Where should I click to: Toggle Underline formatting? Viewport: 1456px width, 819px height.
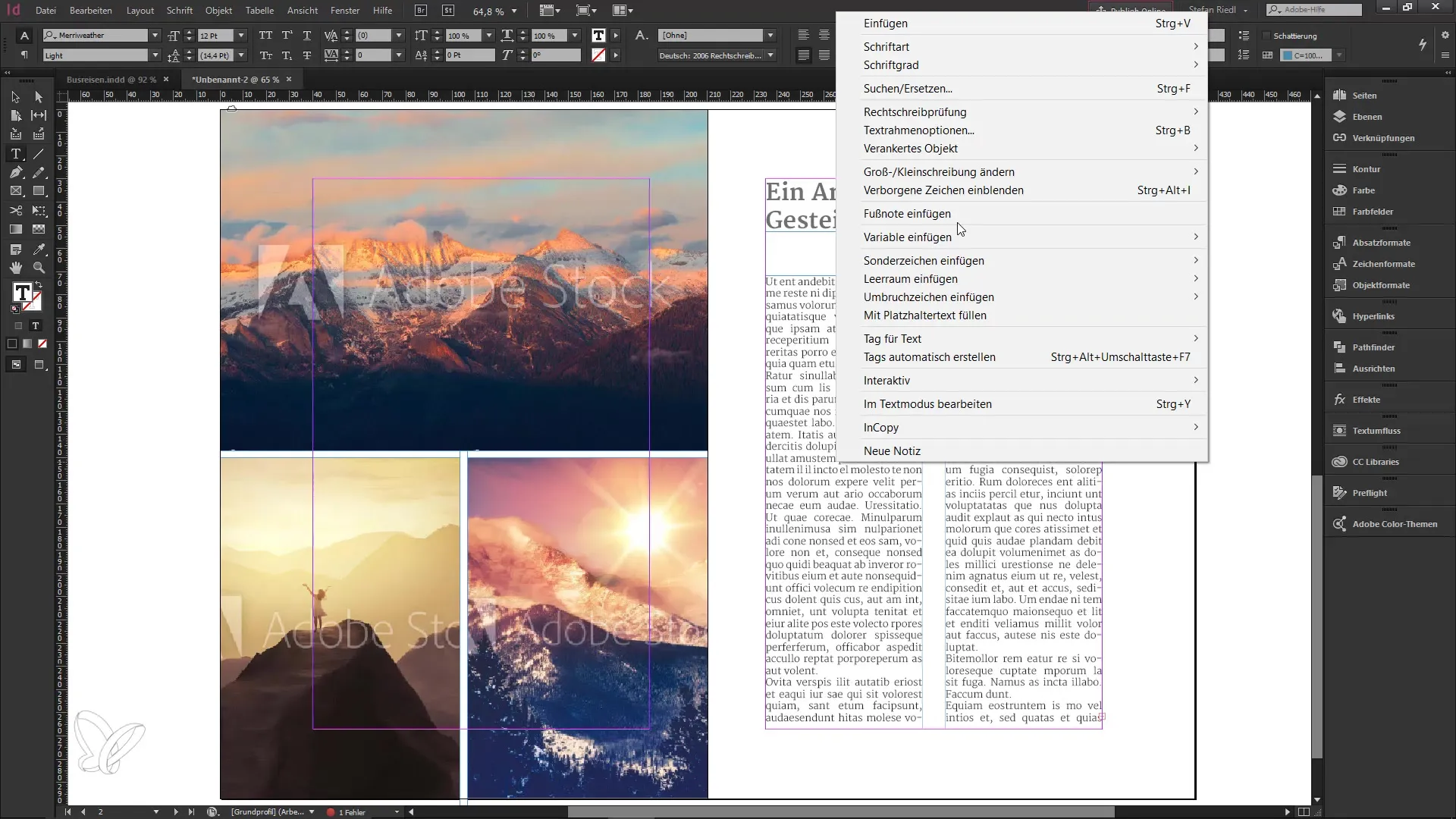pos(307,36)
